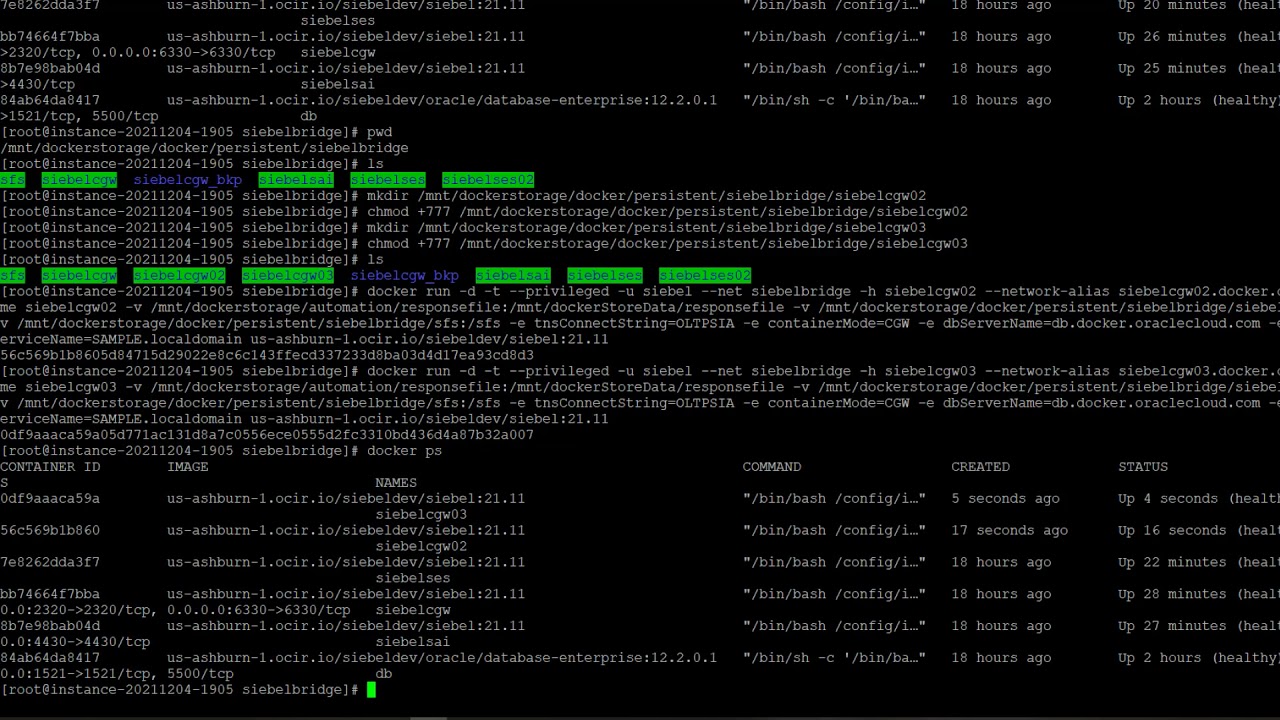The width and height of the screenshot is (1280, 720).
Task: Select short container ID 0df9aaaca59a in table
Action: pyautogui.click(x=50, y=499)
